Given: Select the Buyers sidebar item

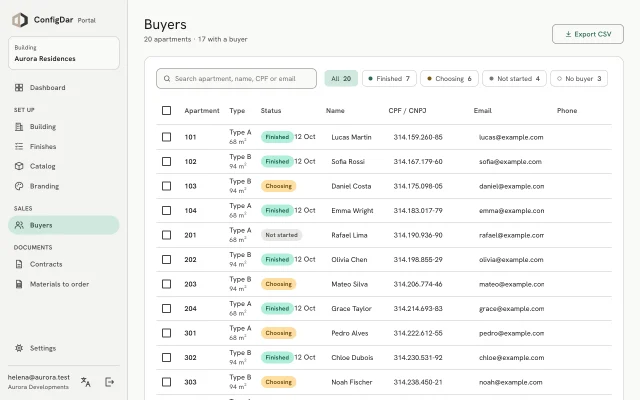Looking at the screenshot, I should click(64, 225).
